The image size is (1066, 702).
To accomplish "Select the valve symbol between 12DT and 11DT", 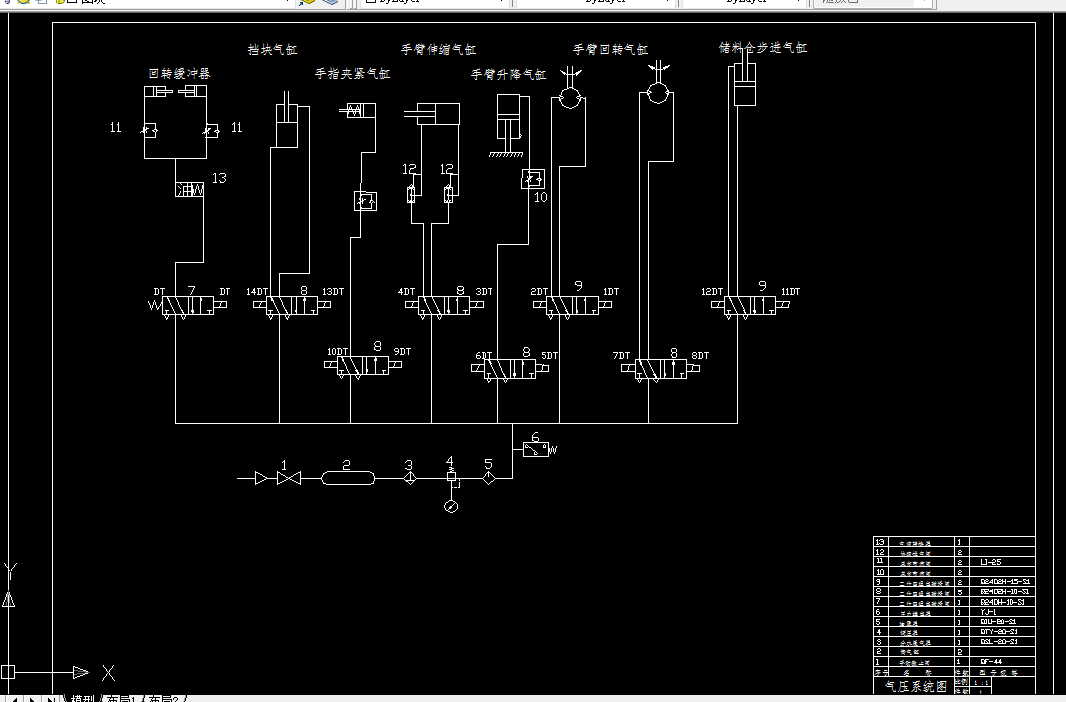I will point(750,306).
